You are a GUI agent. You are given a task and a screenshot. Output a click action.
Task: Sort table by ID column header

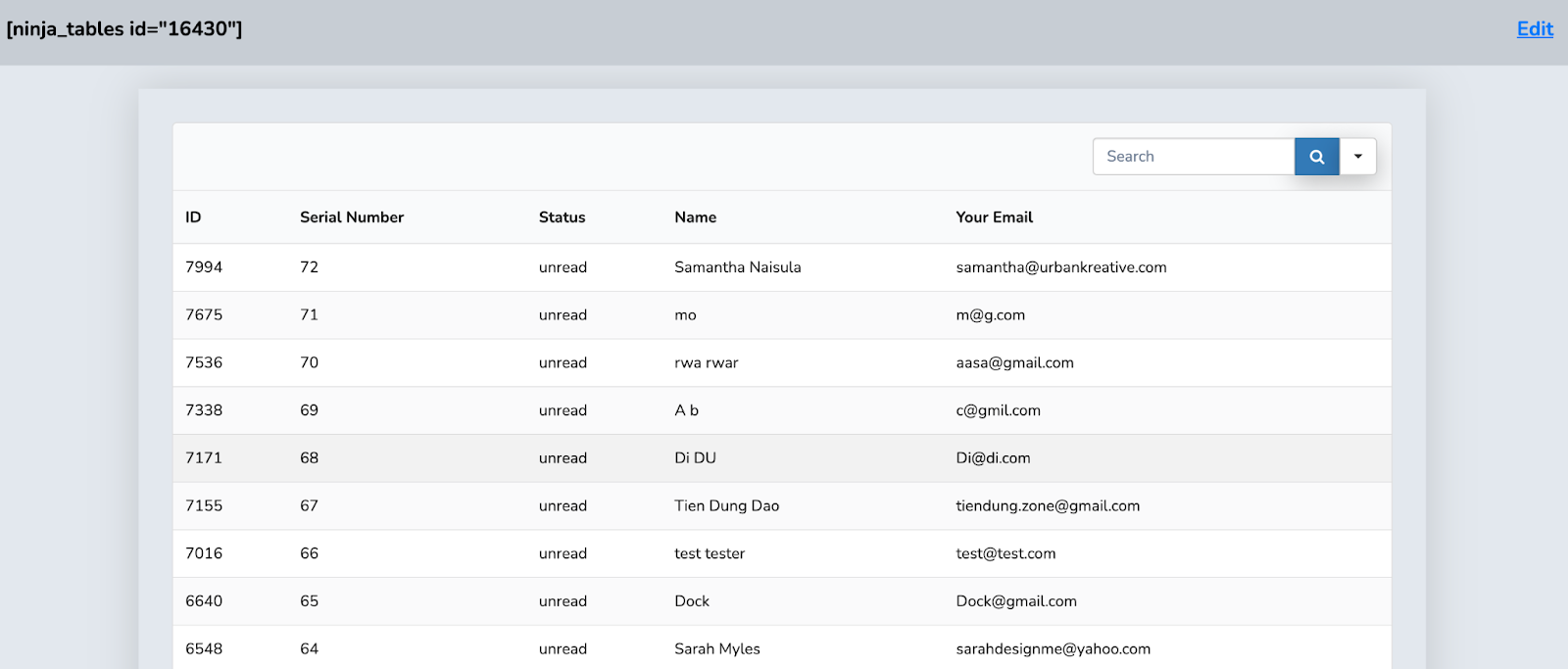pyautogui.click(x=193, y=217)
